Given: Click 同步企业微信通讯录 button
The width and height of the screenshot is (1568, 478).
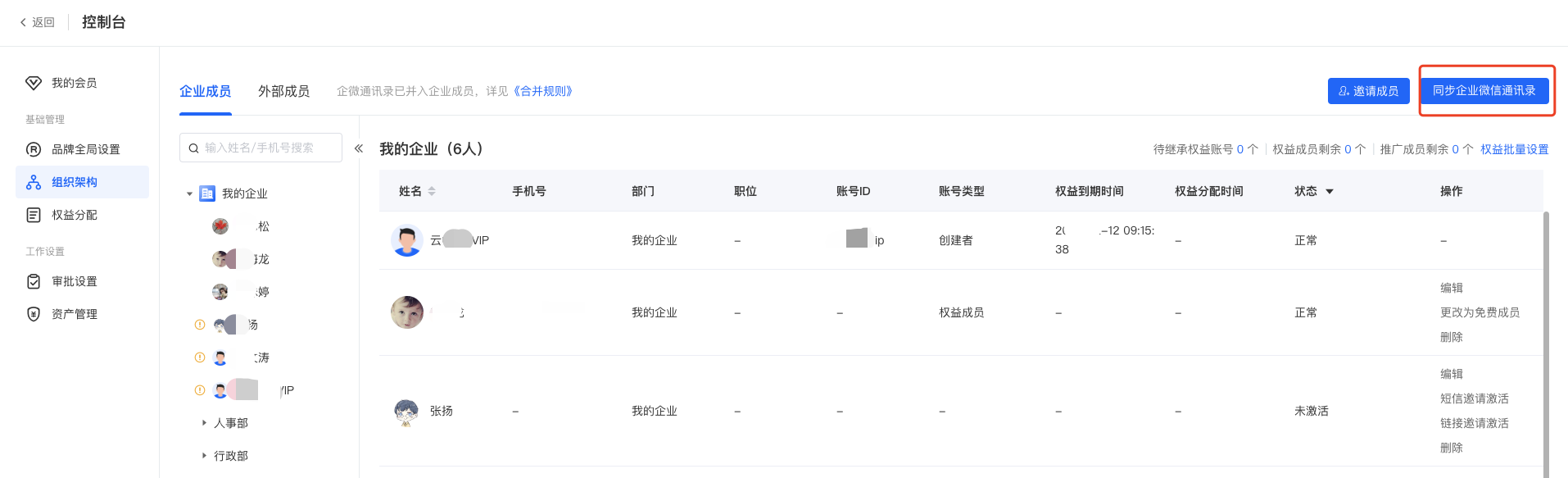Looking at the screenshot, I should 1484,90.
